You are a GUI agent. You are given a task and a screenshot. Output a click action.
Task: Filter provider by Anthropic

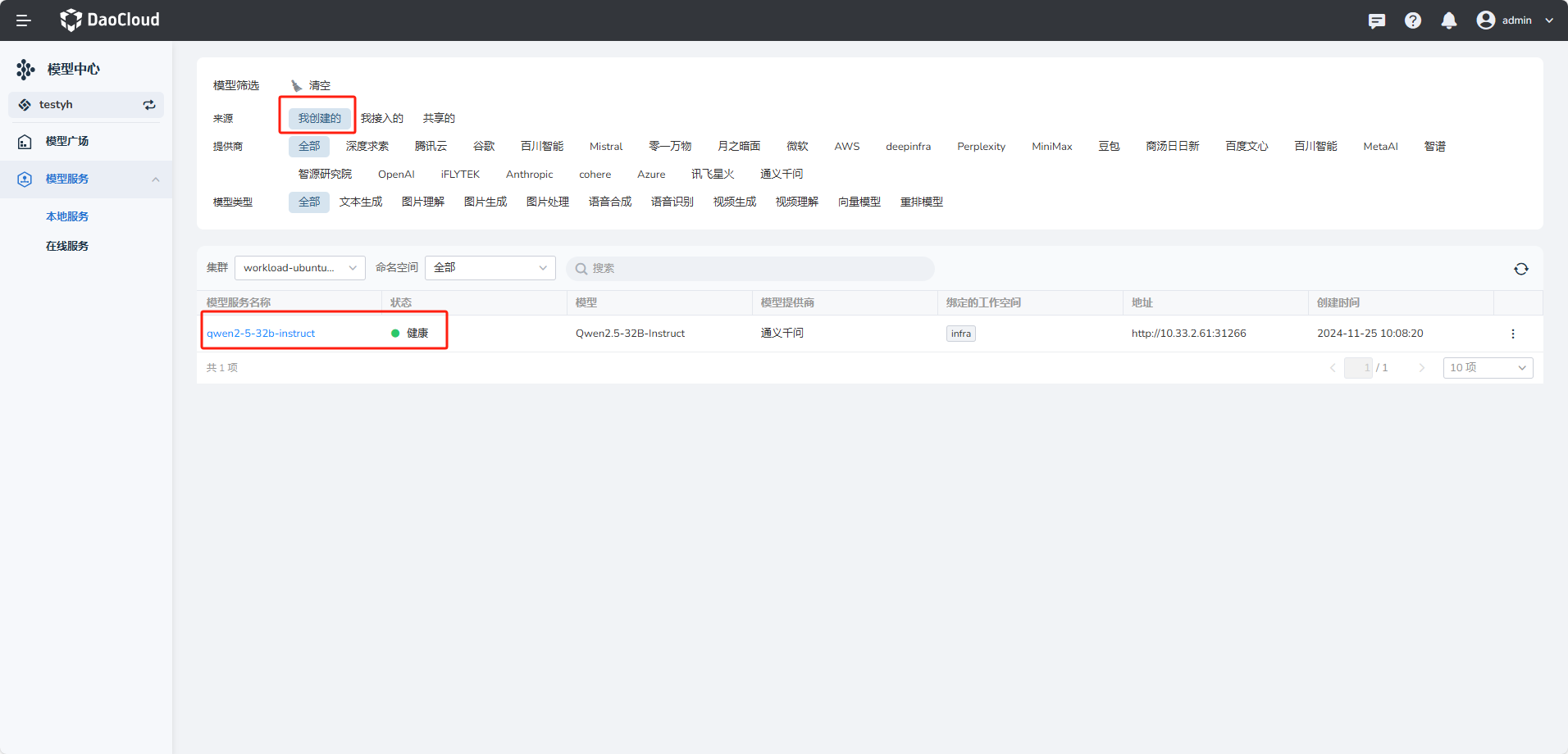(530, 175)
